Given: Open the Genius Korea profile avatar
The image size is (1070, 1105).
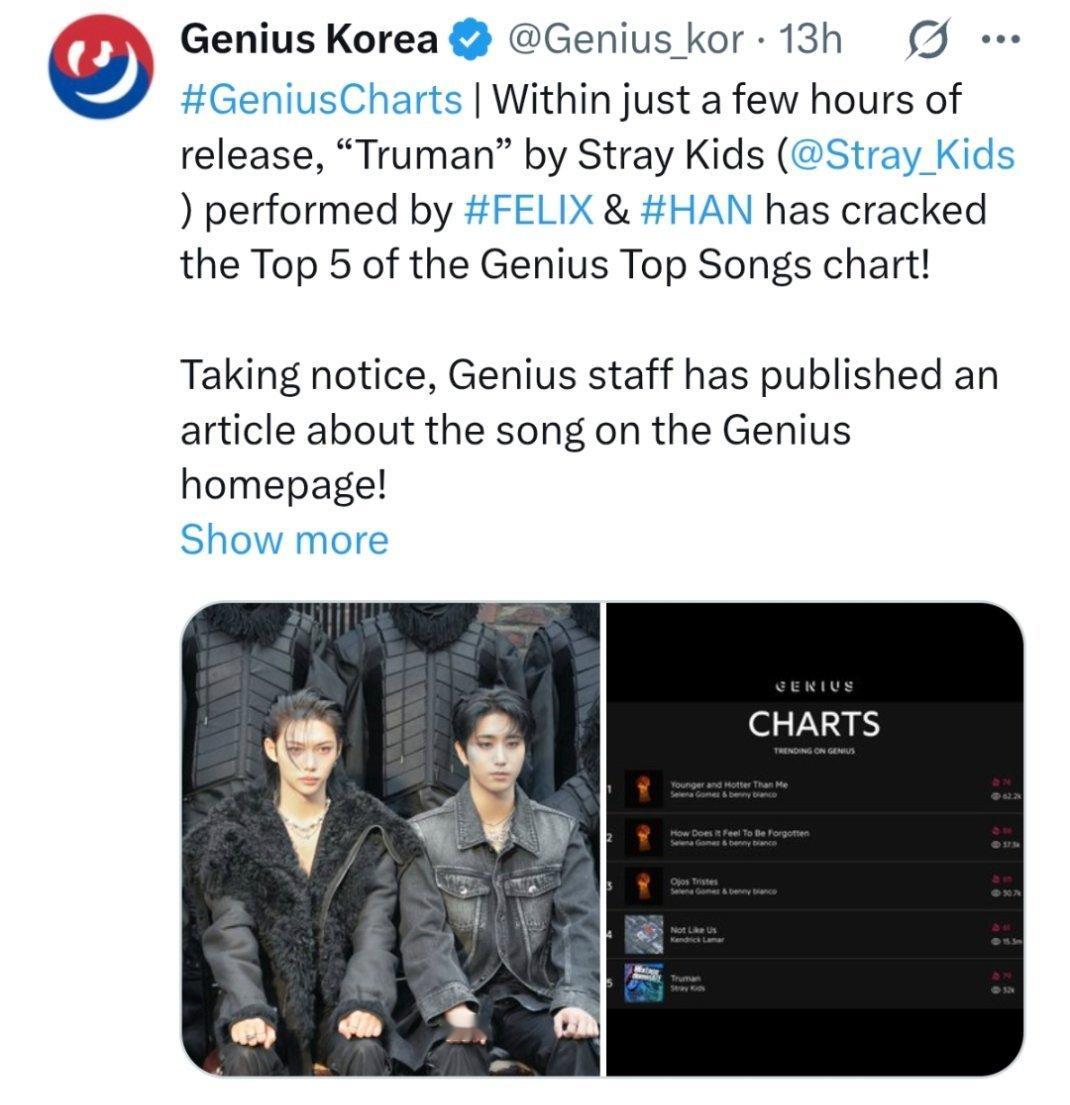Looking at the screenshot, I should click(x=101, y=66).
